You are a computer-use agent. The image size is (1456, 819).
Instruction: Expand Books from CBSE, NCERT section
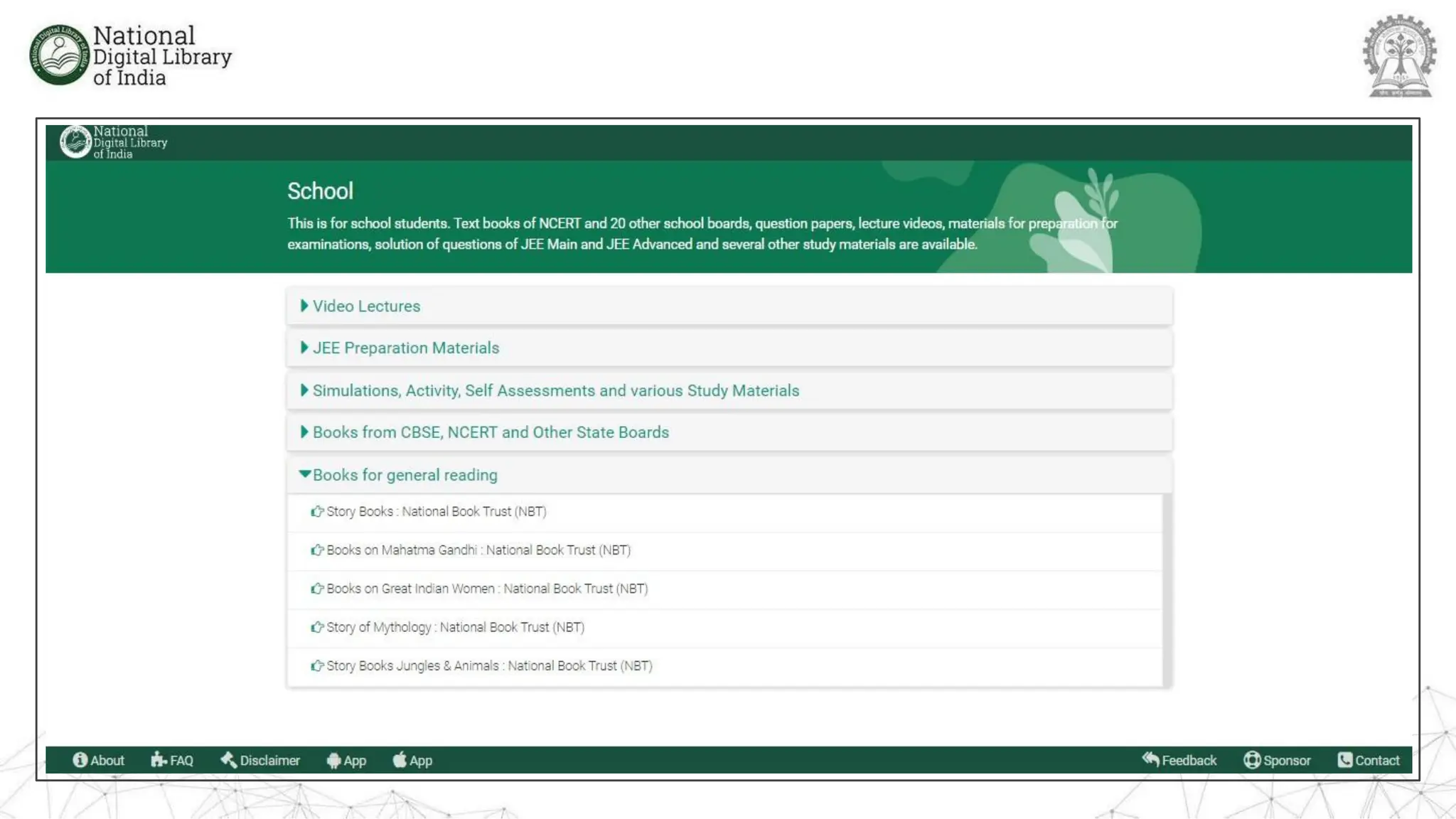click(491, 433)
